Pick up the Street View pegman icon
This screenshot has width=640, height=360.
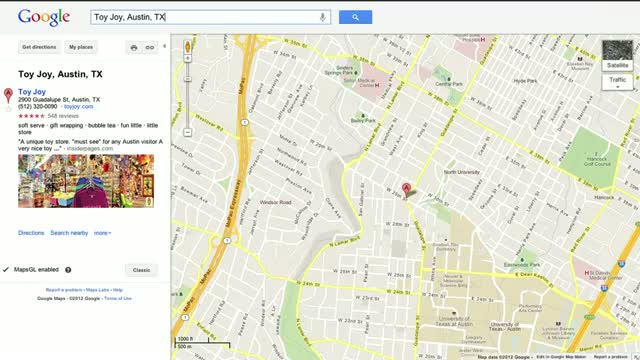click(188, 47)
